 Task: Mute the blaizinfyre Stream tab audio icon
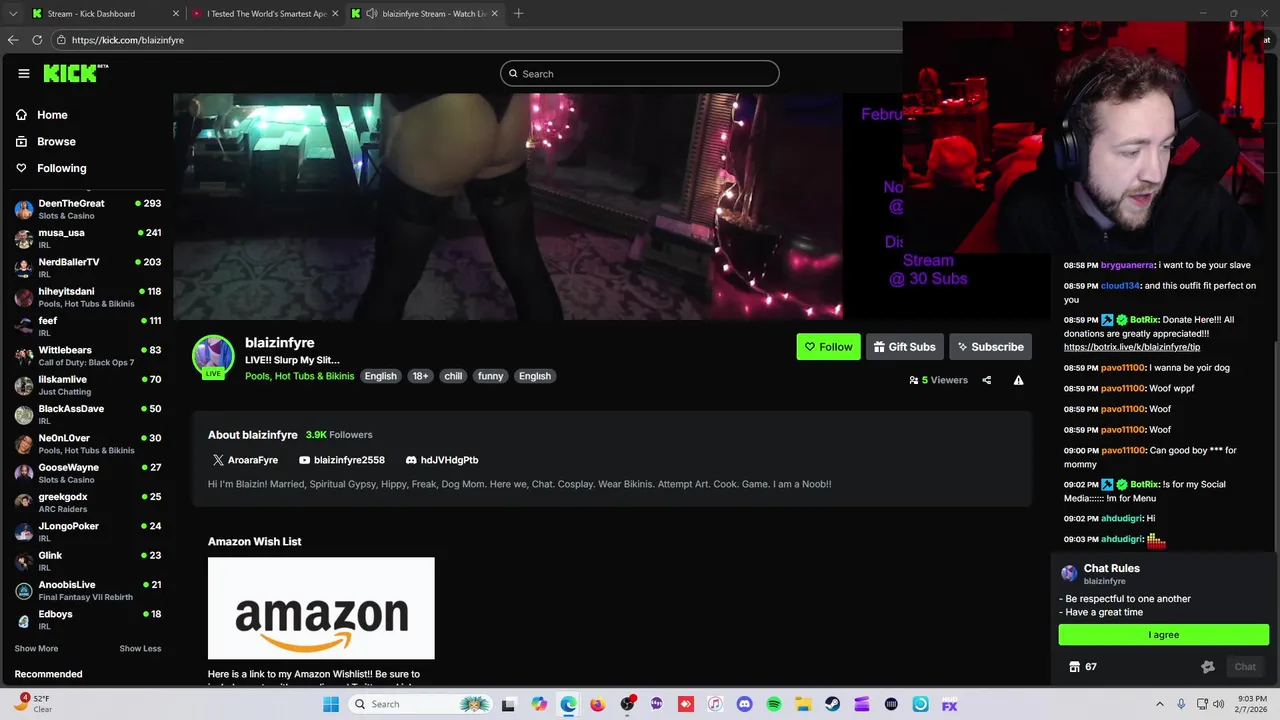(x=372, y=14)
